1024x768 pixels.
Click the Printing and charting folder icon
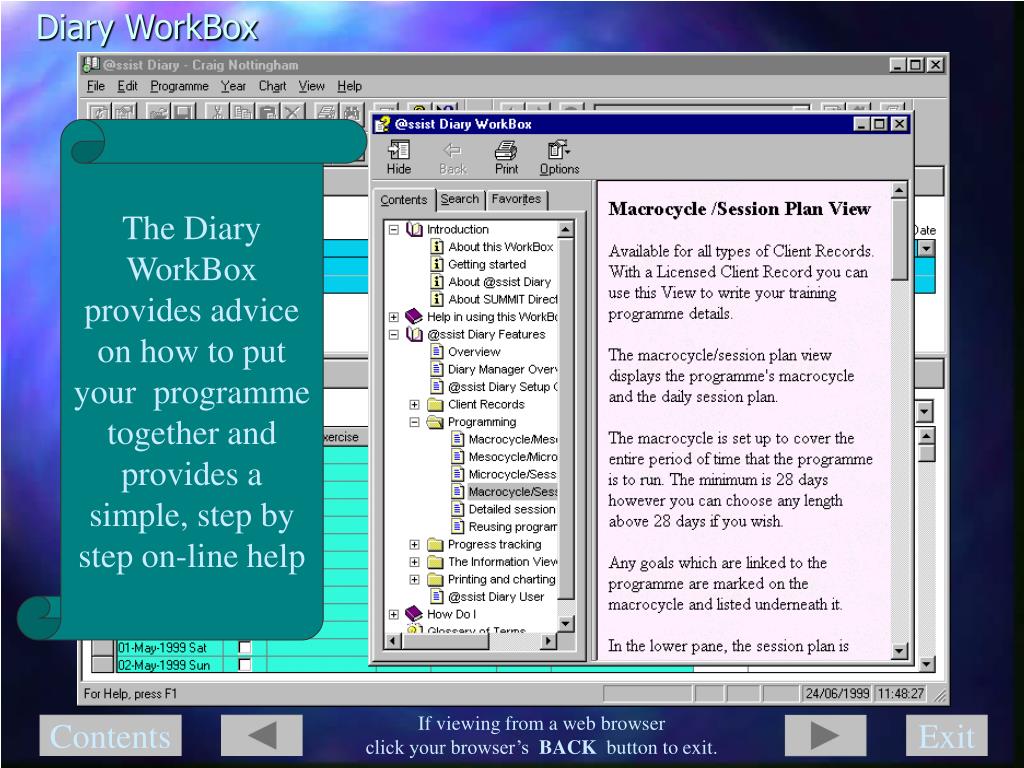(435, 579)
